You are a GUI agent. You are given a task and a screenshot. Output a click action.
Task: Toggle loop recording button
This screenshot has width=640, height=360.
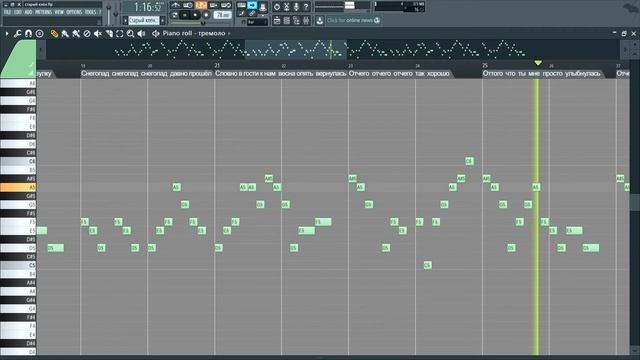[226, 5]
